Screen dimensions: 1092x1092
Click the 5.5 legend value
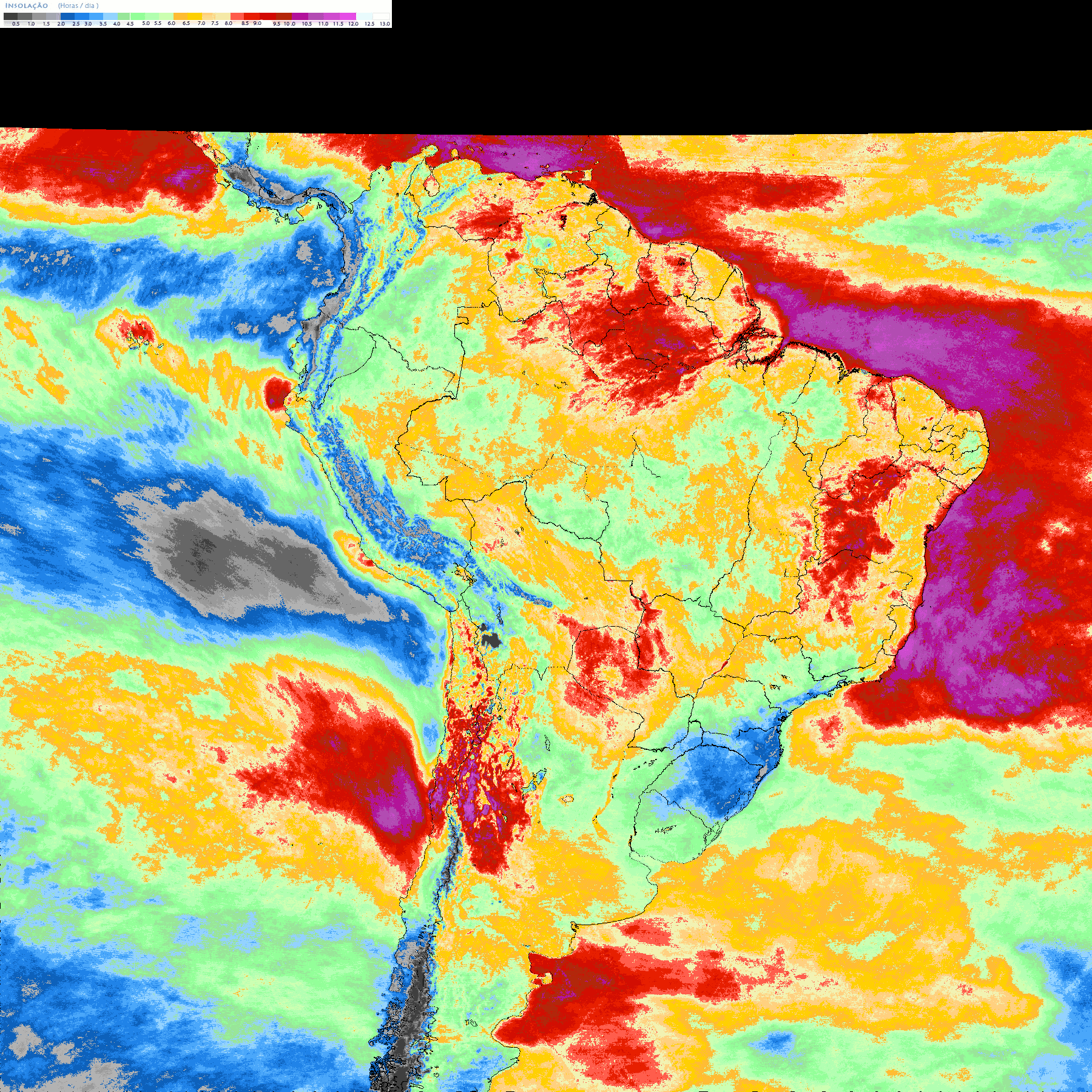pos(158,23)
